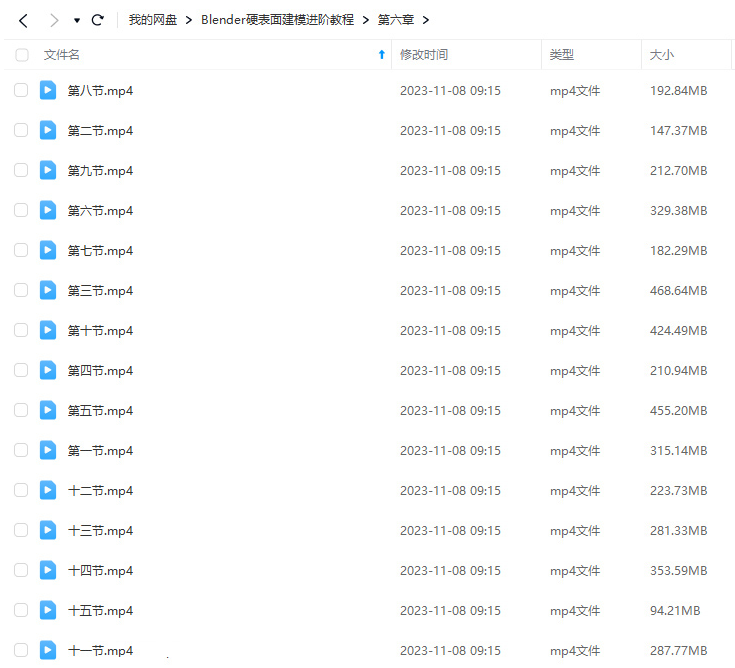Expand arrow after 第六章 in breadcrumb
Viewport: 735px width, 668px height.
(x=426, y=20)
